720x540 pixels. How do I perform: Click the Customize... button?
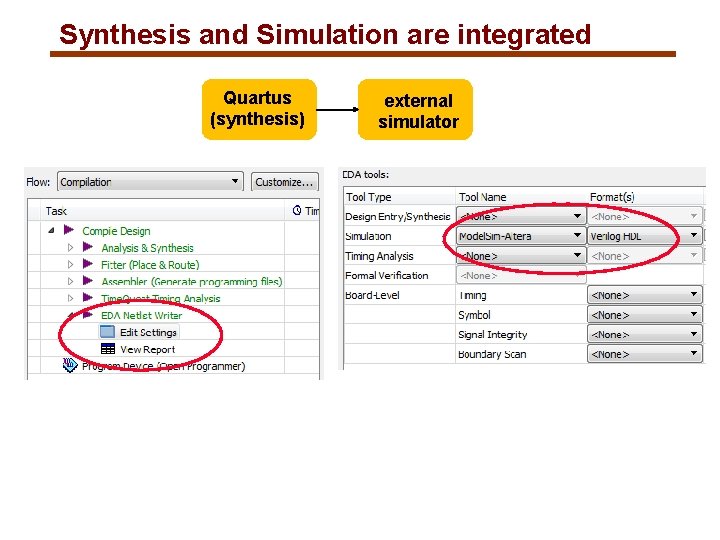click(285, 182)
